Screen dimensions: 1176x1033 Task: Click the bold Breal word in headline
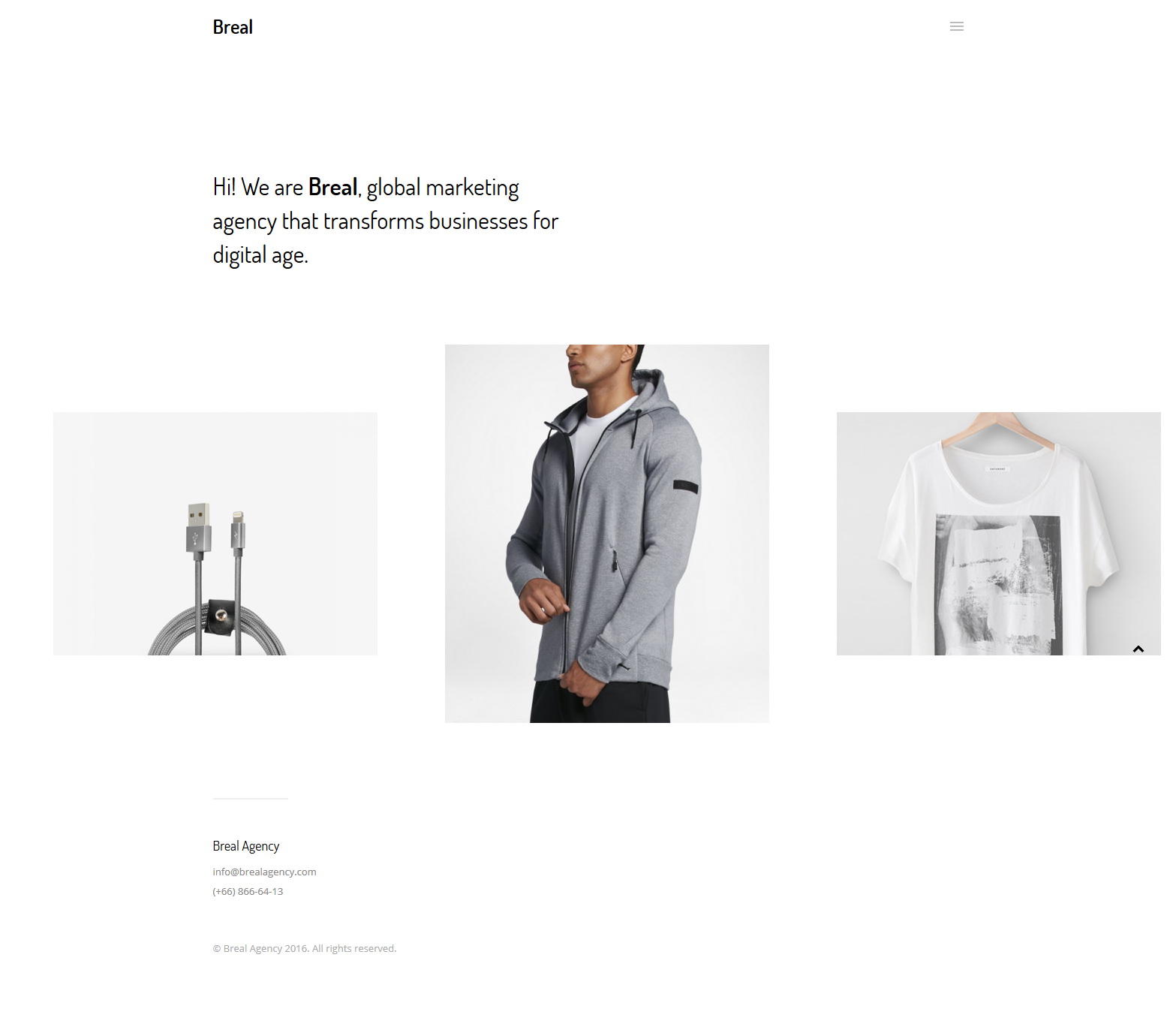332,187
